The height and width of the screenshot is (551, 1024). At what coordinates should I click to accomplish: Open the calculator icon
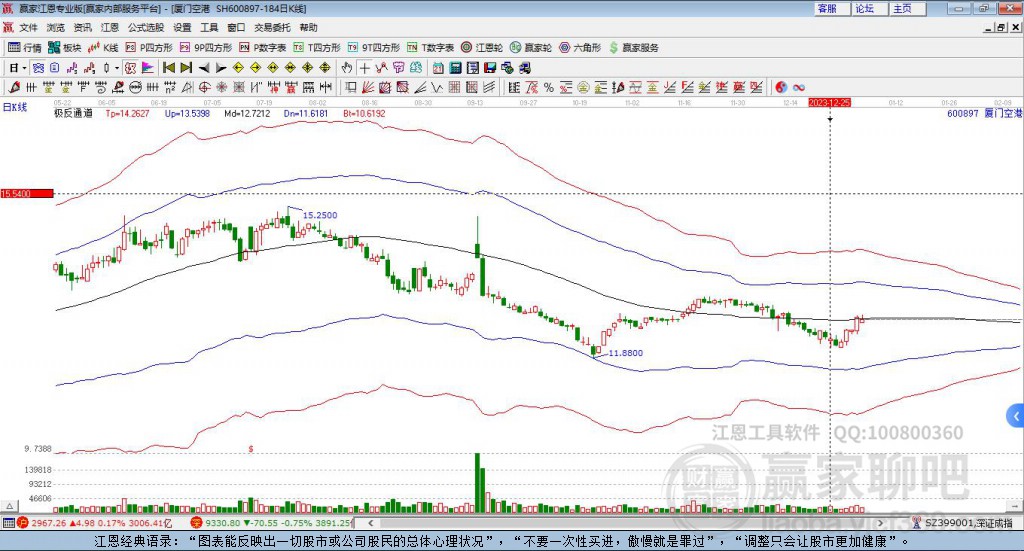tap(455, 68)
